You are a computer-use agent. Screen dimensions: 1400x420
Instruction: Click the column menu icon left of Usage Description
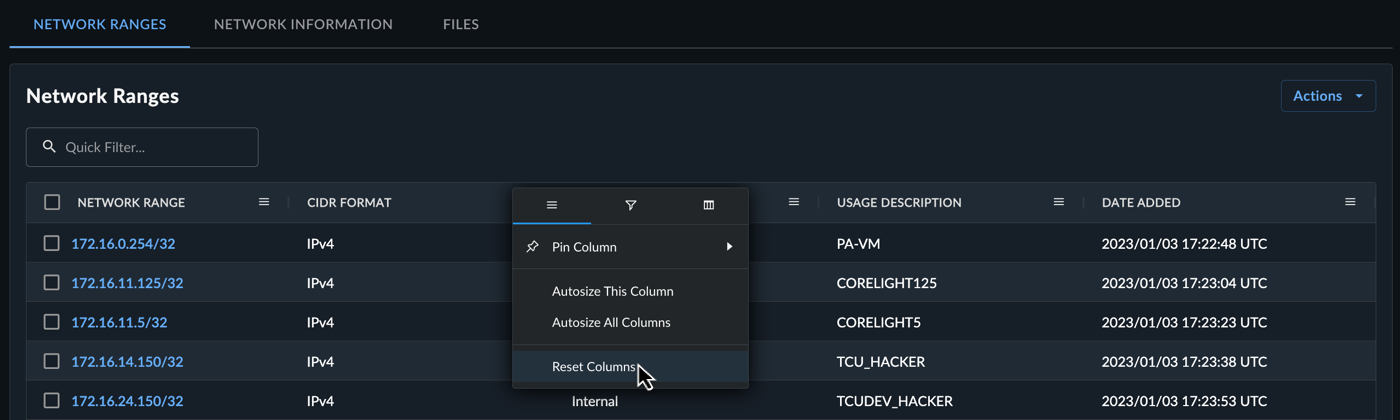[794, 202]
